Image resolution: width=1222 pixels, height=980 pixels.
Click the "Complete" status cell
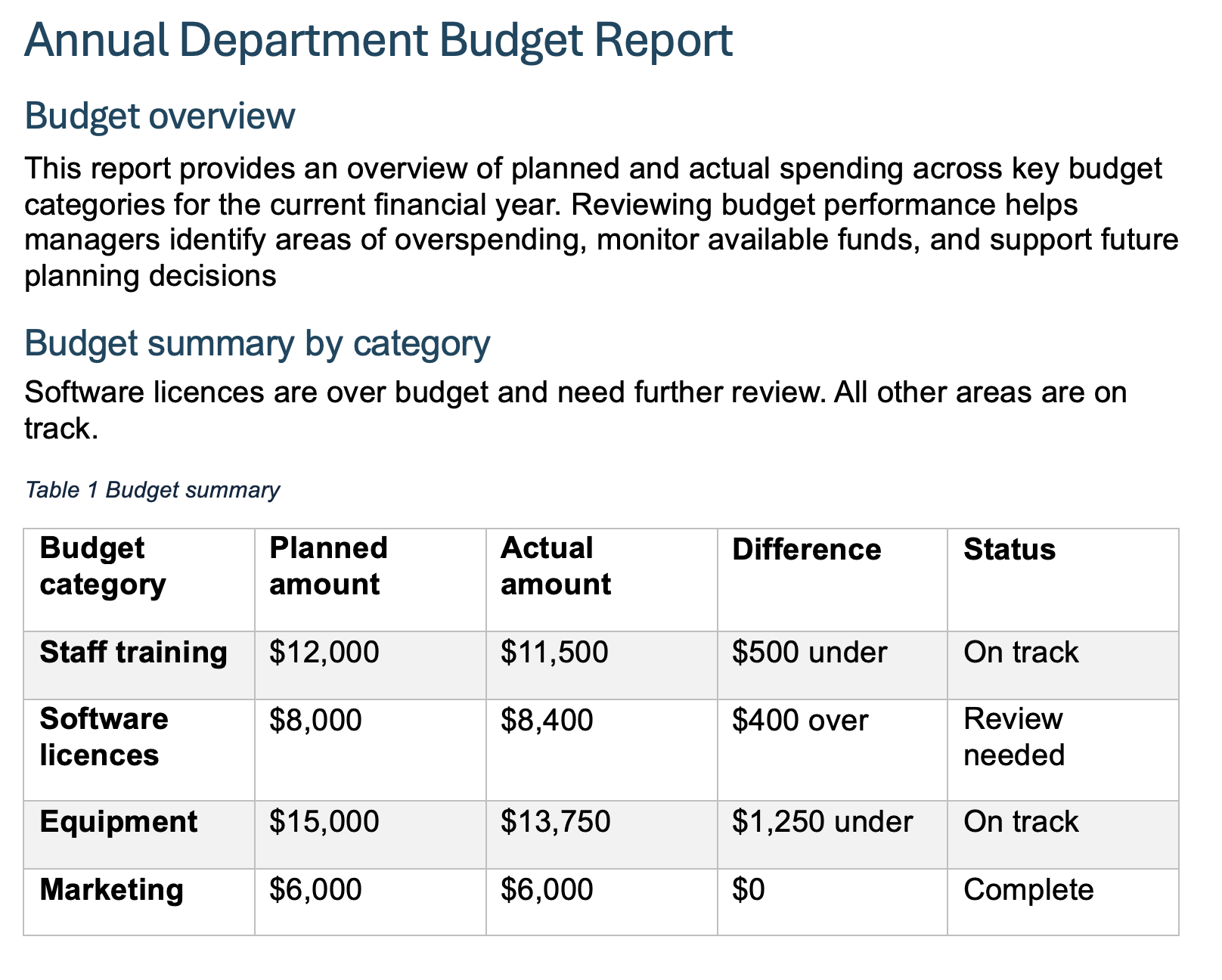(1063, 902)
